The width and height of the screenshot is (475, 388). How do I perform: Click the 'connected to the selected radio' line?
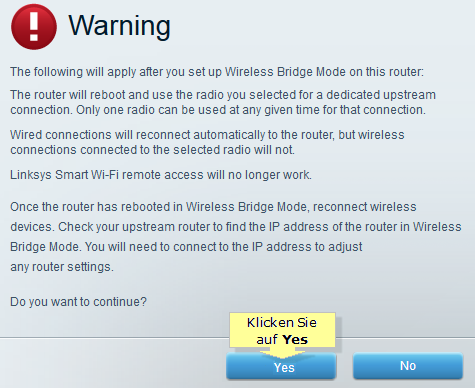tap(152, 150)
